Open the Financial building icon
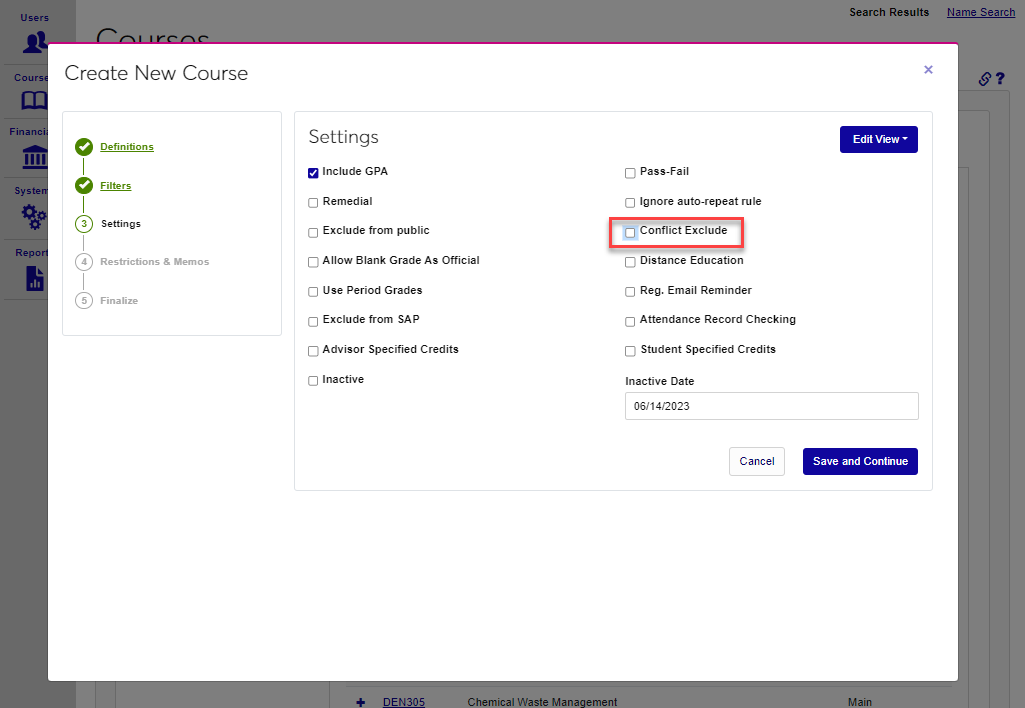1025x708 pixels. click(35, 158)
